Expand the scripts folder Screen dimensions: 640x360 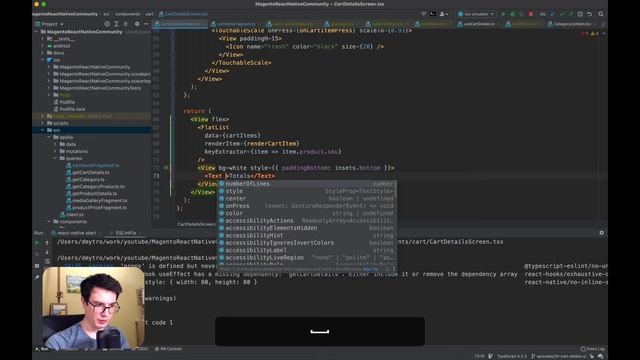[43, 123]
